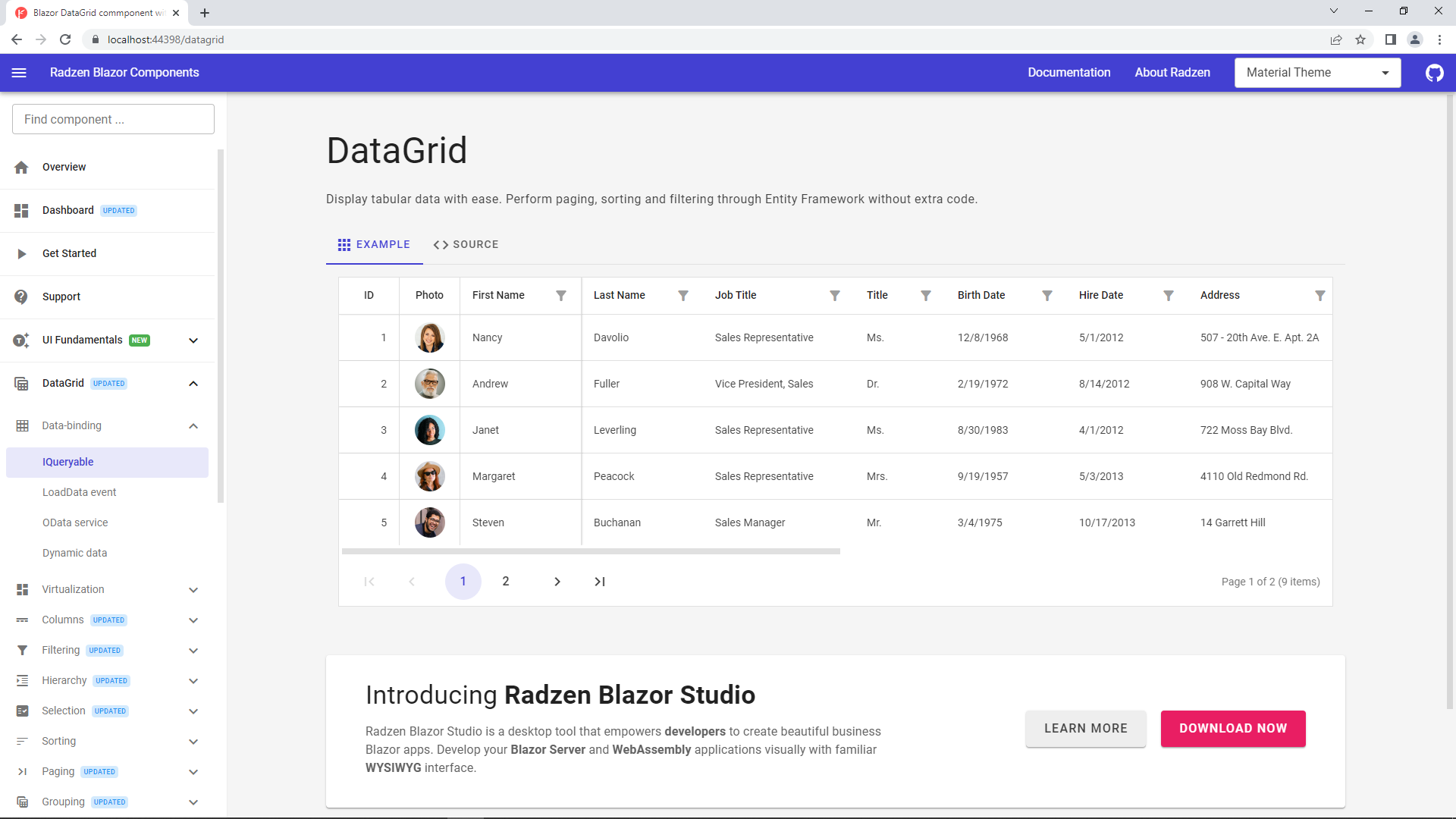Screen dimensions: 1456x819
Task: Select the Example tab
Action: point(374,244)
